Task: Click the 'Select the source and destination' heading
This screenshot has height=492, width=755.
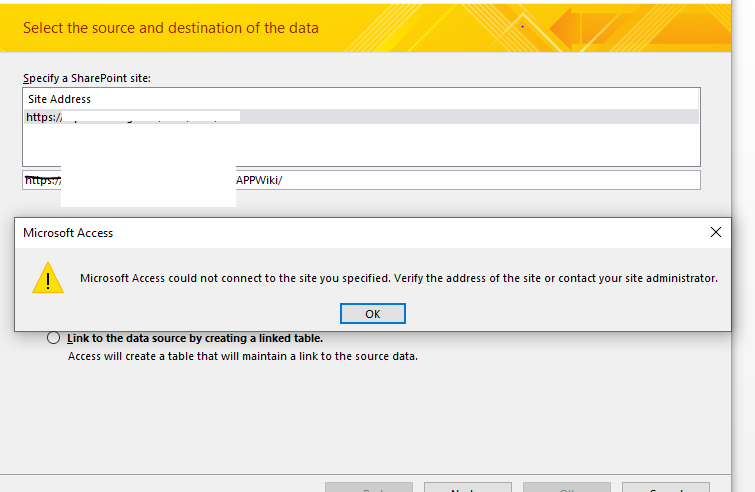Action: click(171, 28)
